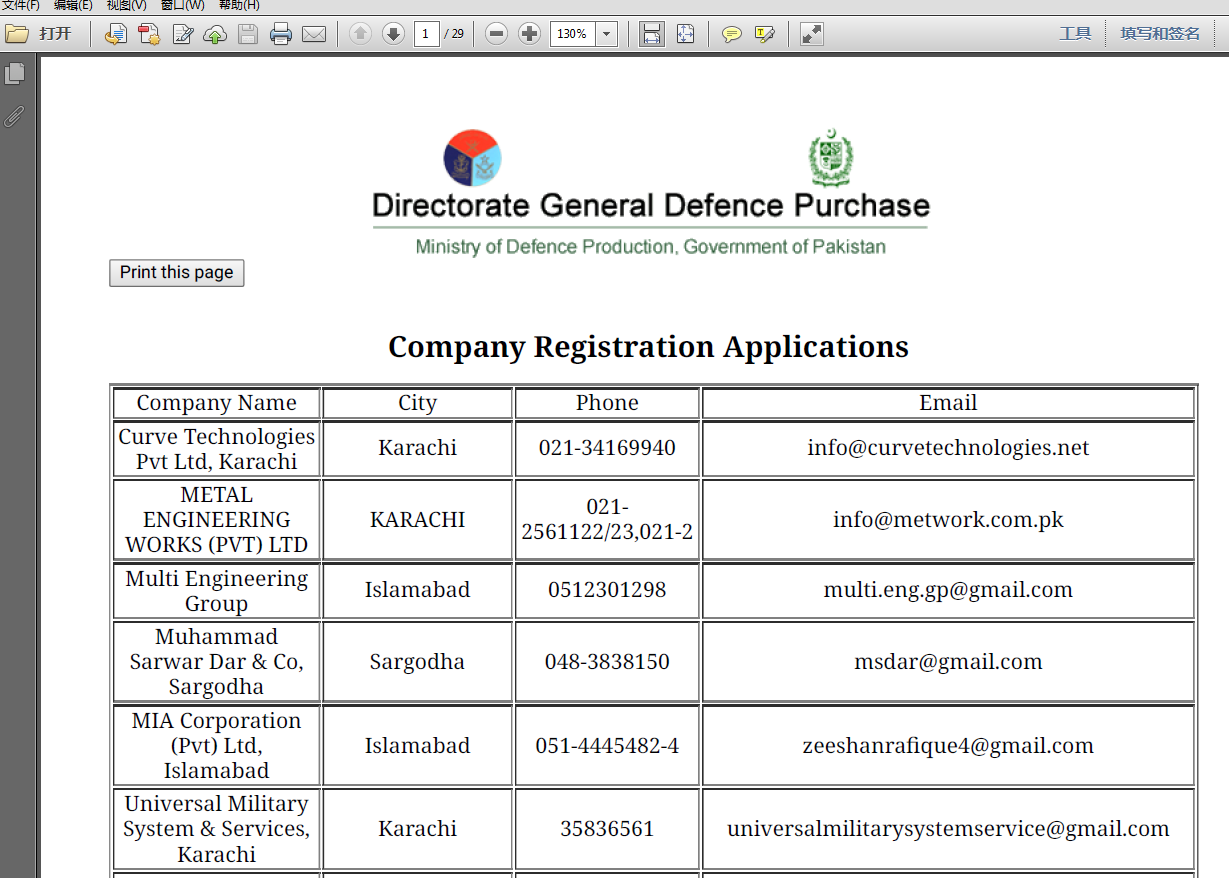The height and width of the screenshot is (878, 1229).
Task: Click the Print this page button
Action: pyautogui.click(x=177, y=273)
